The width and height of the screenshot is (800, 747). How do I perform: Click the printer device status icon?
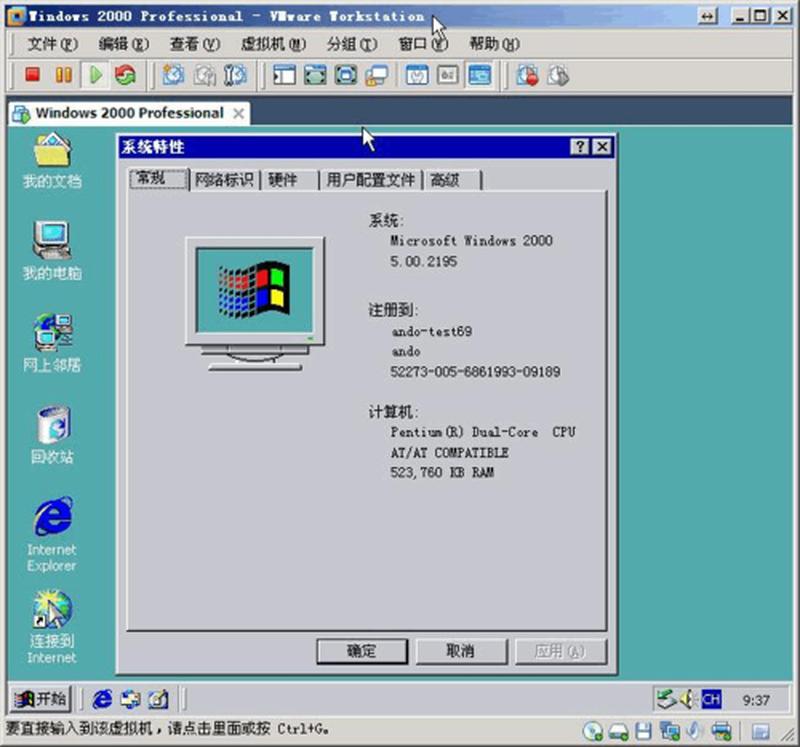point(721,731)
